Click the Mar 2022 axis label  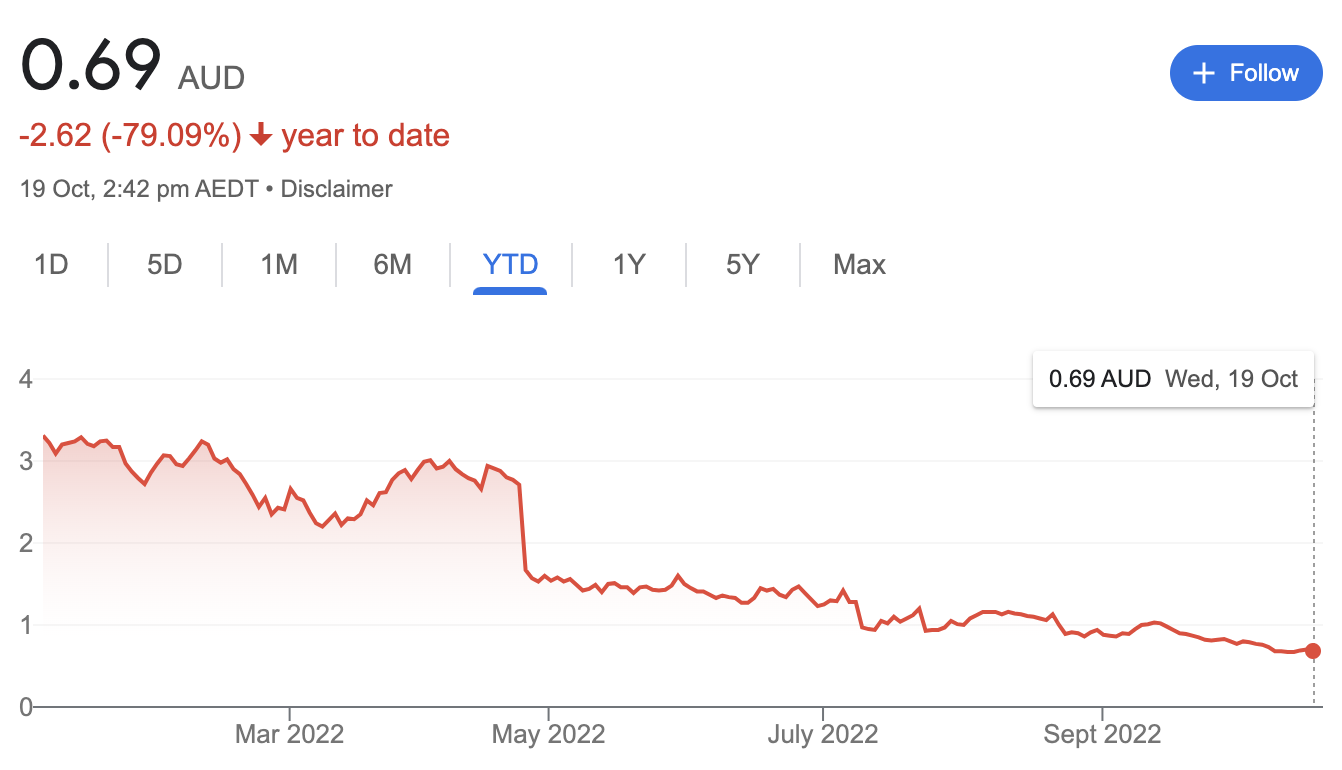pos(289,735)
